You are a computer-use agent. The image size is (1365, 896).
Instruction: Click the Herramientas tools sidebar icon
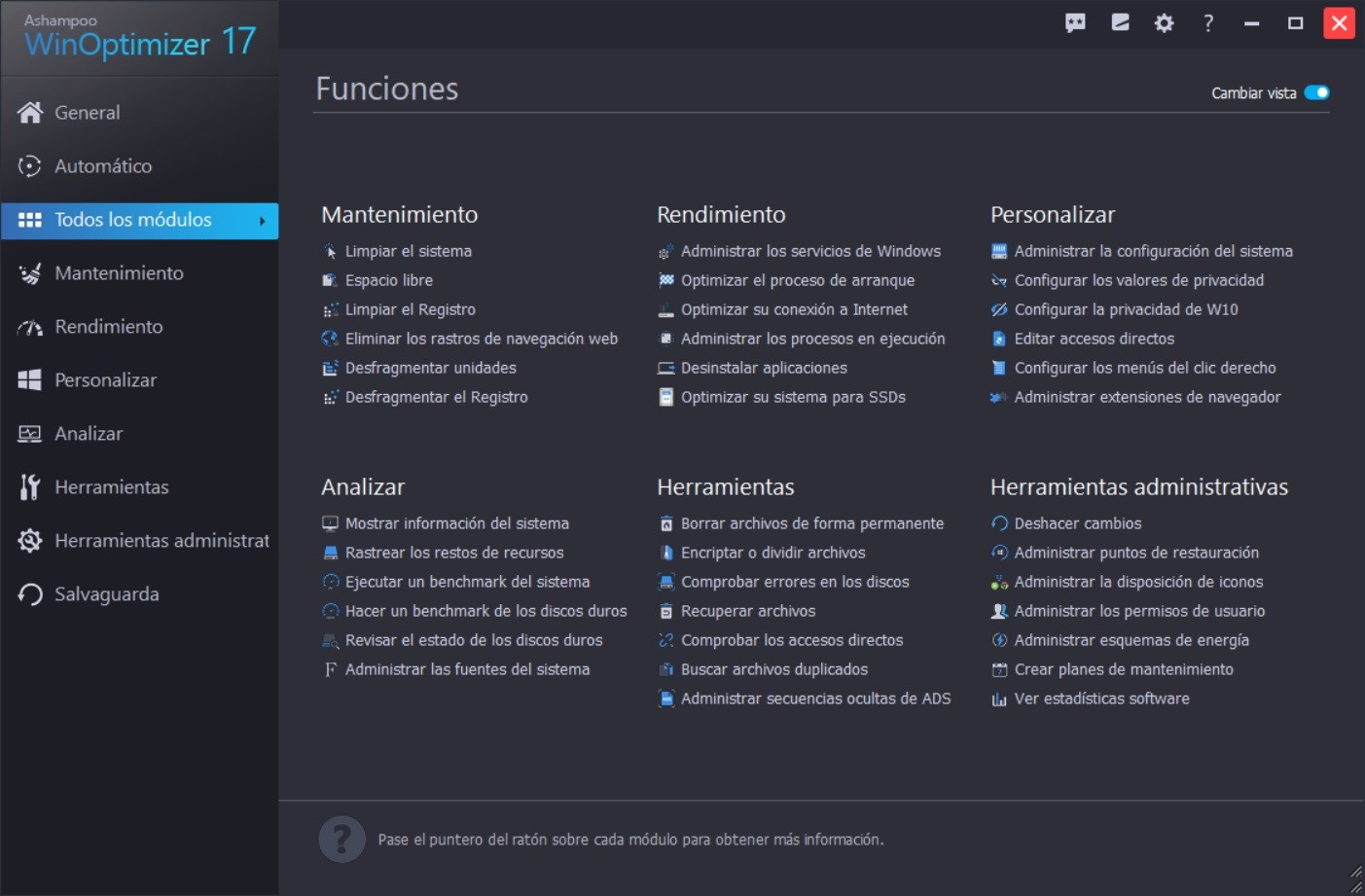click(30, 486)
